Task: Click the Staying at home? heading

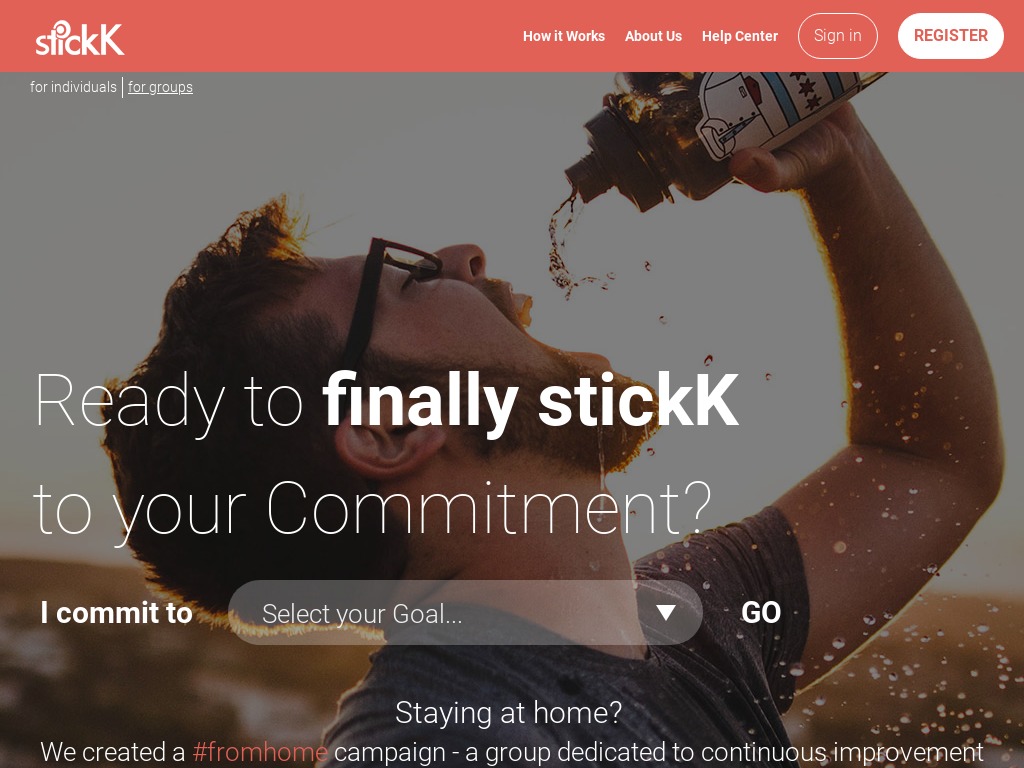Action: coord(508,712)
